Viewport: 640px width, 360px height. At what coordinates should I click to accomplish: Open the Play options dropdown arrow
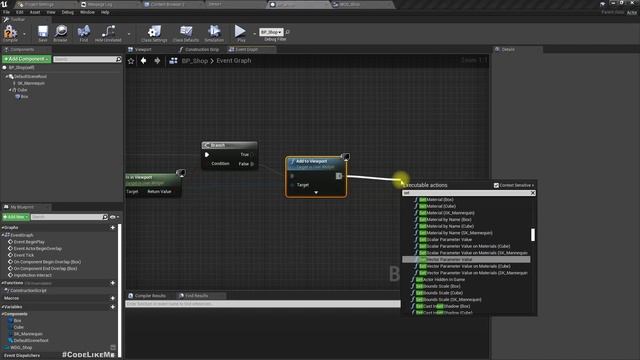(x=254, y=34)
